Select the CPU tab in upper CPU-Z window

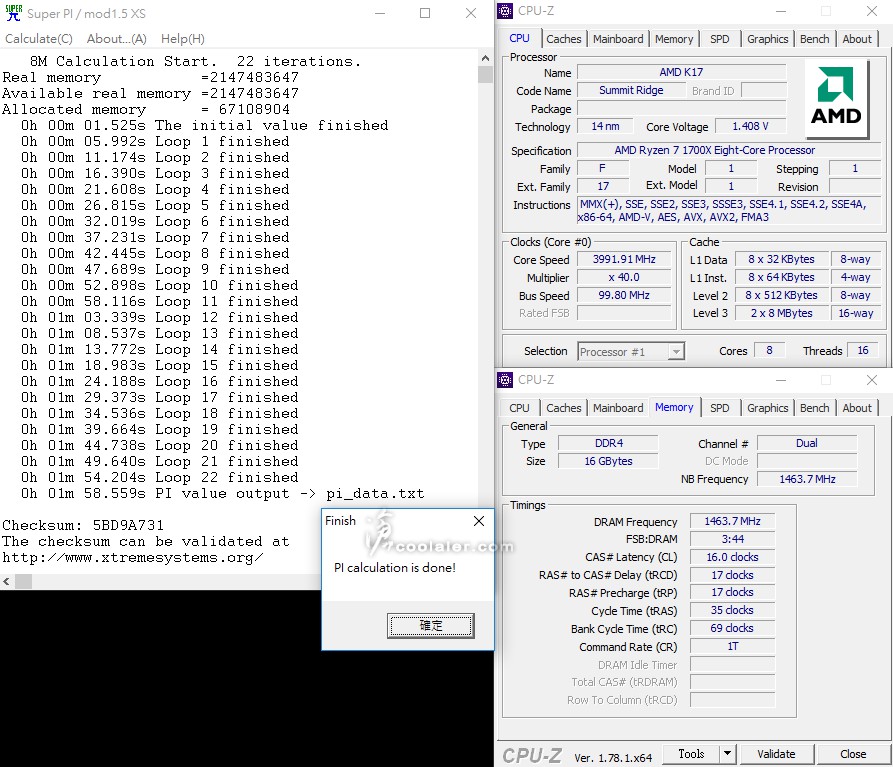click(x=519, y=38)
